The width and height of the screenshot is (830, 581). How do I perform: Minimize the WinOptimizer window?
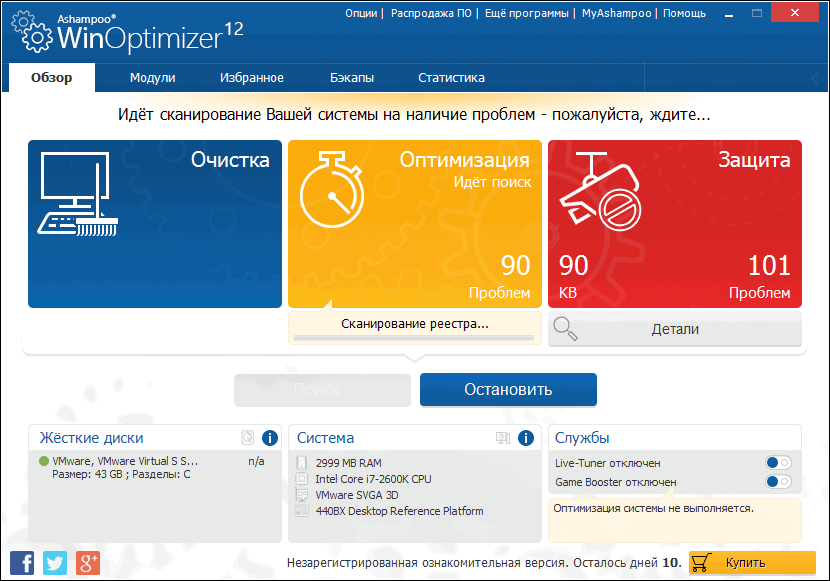click(x=729, y=14)
